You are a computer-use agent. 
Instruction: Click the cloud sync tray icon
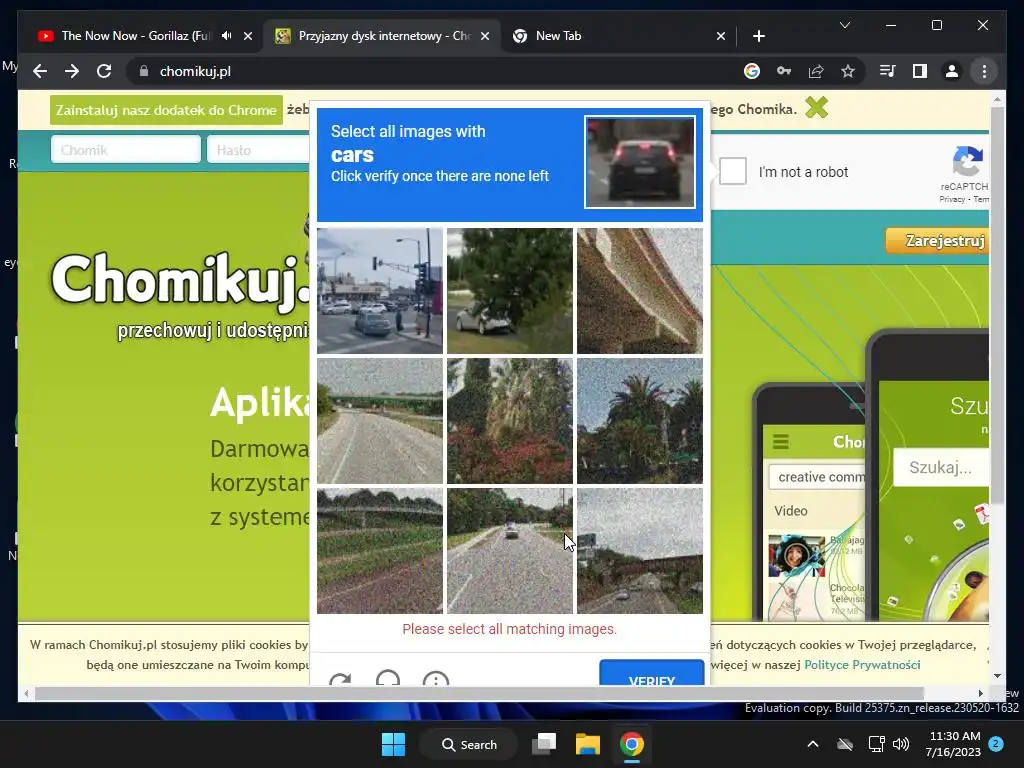pyautogui.click(x=845, y=744)
